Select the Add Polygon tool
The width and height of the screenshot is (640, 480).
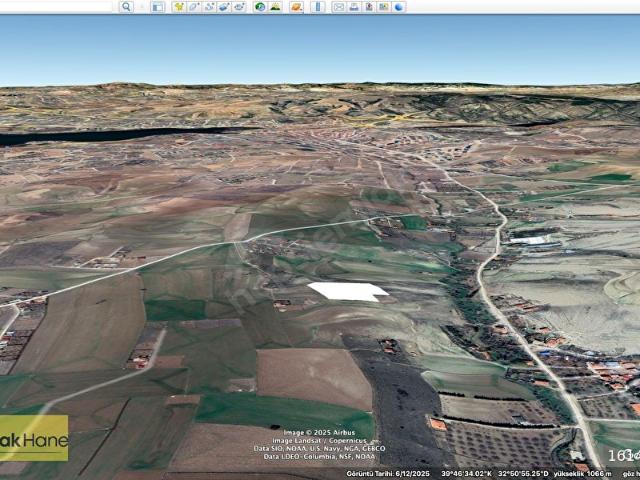click(x=194, y=6)
